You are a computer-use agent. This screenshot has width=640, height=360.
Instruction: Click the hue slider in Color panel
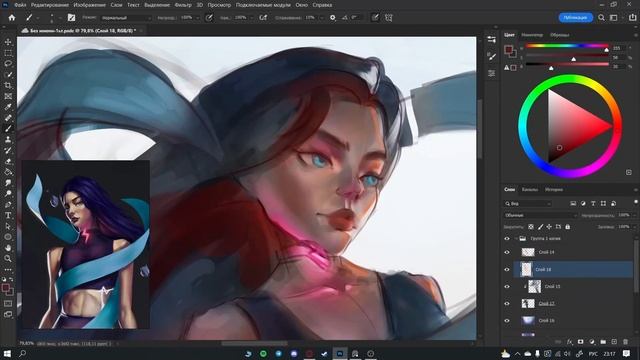pyautogui.click(x=567, y=46)
